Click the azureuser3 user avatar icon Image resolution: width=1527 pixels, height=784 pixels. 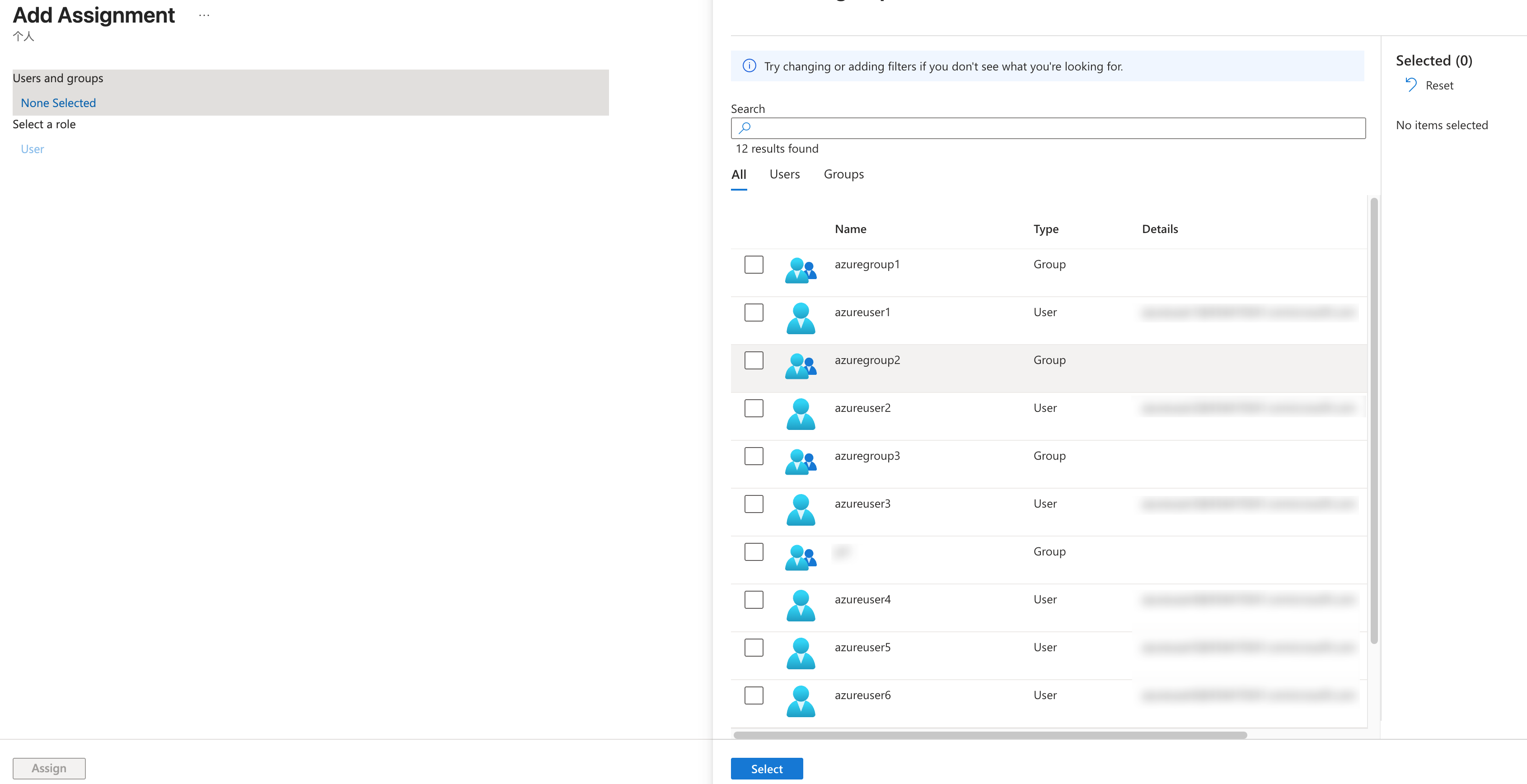click(x=800, y=509)
